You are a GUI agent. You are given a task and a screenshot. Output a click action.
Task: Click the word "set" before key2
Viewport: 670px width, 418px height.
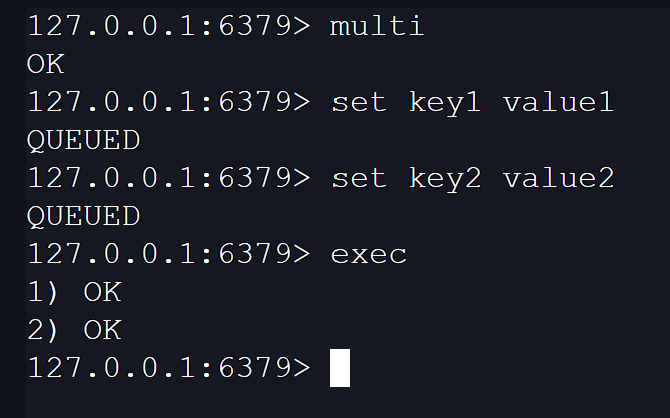click(358, 178)
